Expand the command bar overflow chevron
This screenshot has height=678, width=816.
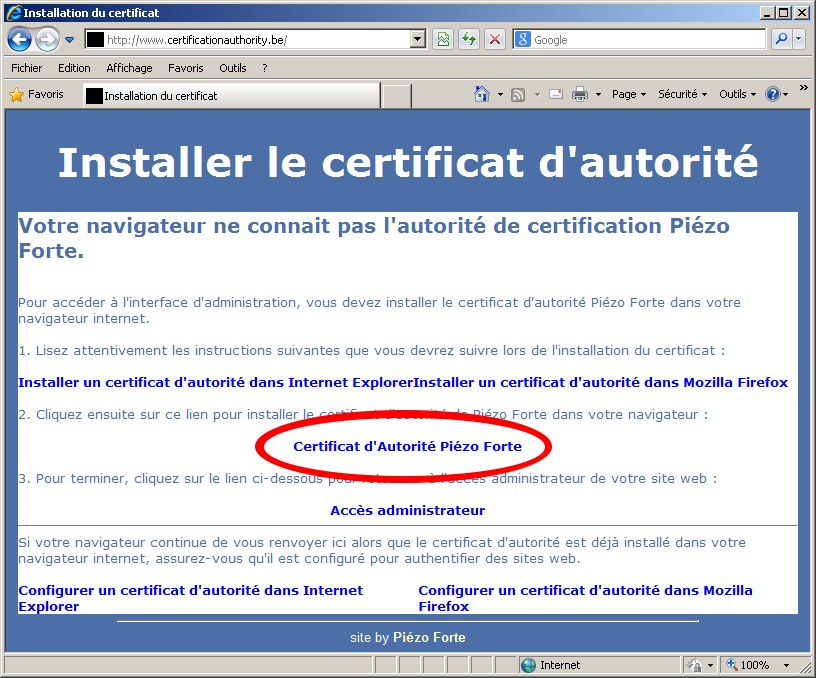pos(804,87)
